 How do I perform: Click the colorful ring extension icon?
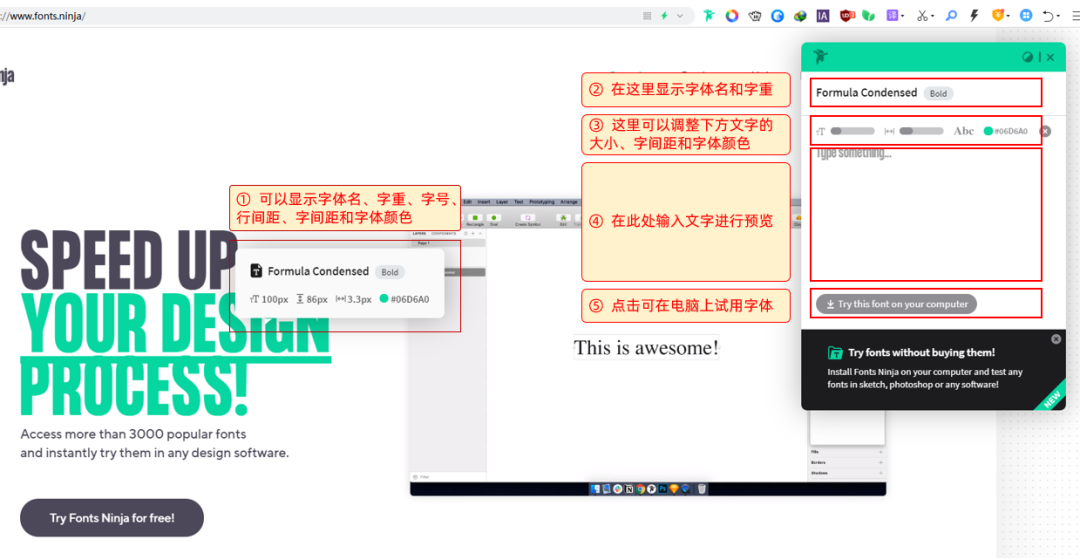point(731,15)
